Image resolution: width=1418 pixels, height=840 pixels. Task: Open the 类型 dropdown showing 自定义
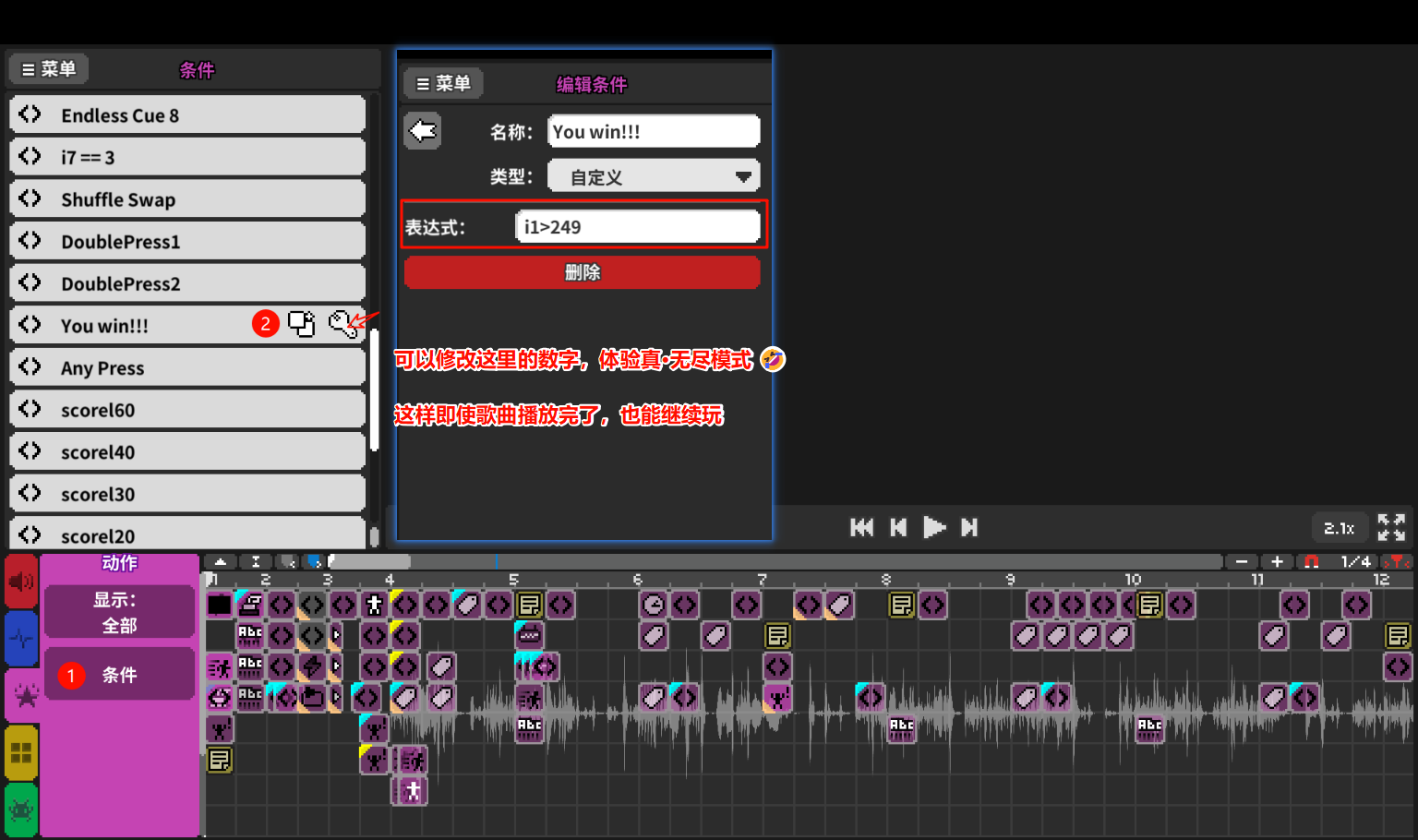(x=653, y=176)
